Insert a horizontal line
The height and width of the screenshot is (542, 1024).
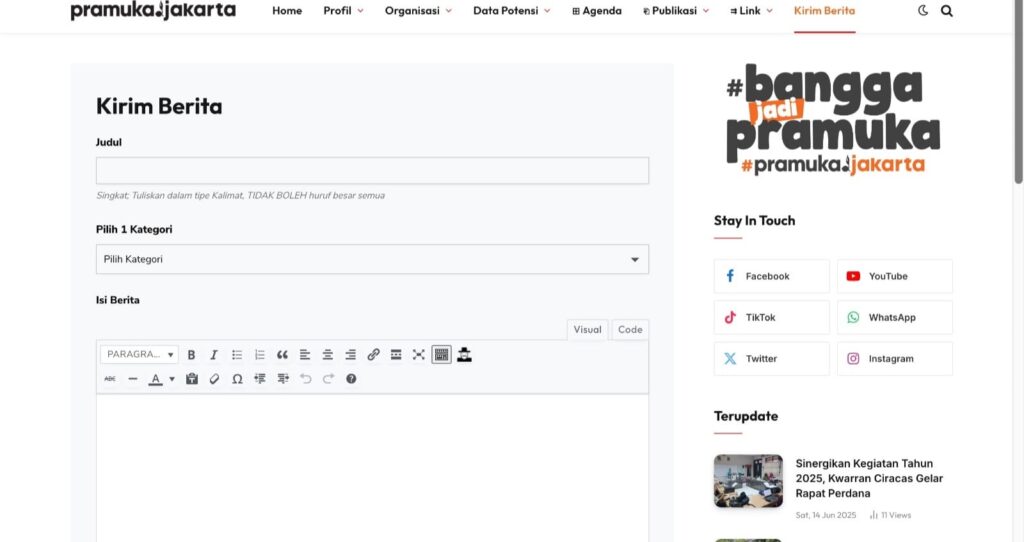coord(133,379)
